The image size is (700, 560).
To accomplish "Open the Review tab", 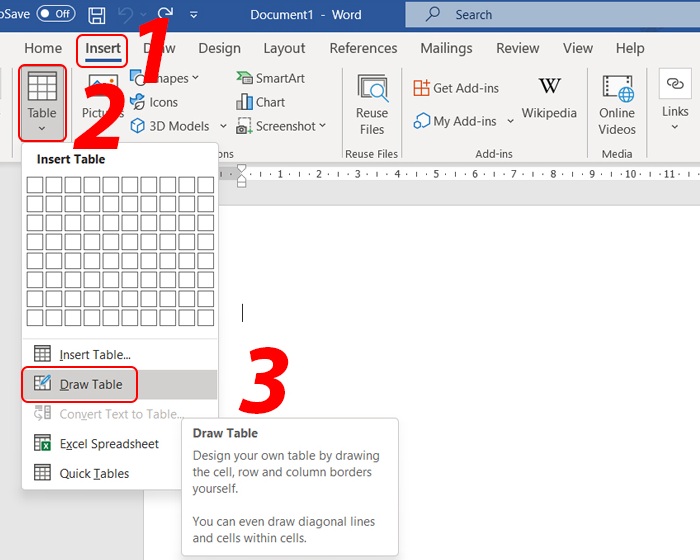I will coord(517,48).
